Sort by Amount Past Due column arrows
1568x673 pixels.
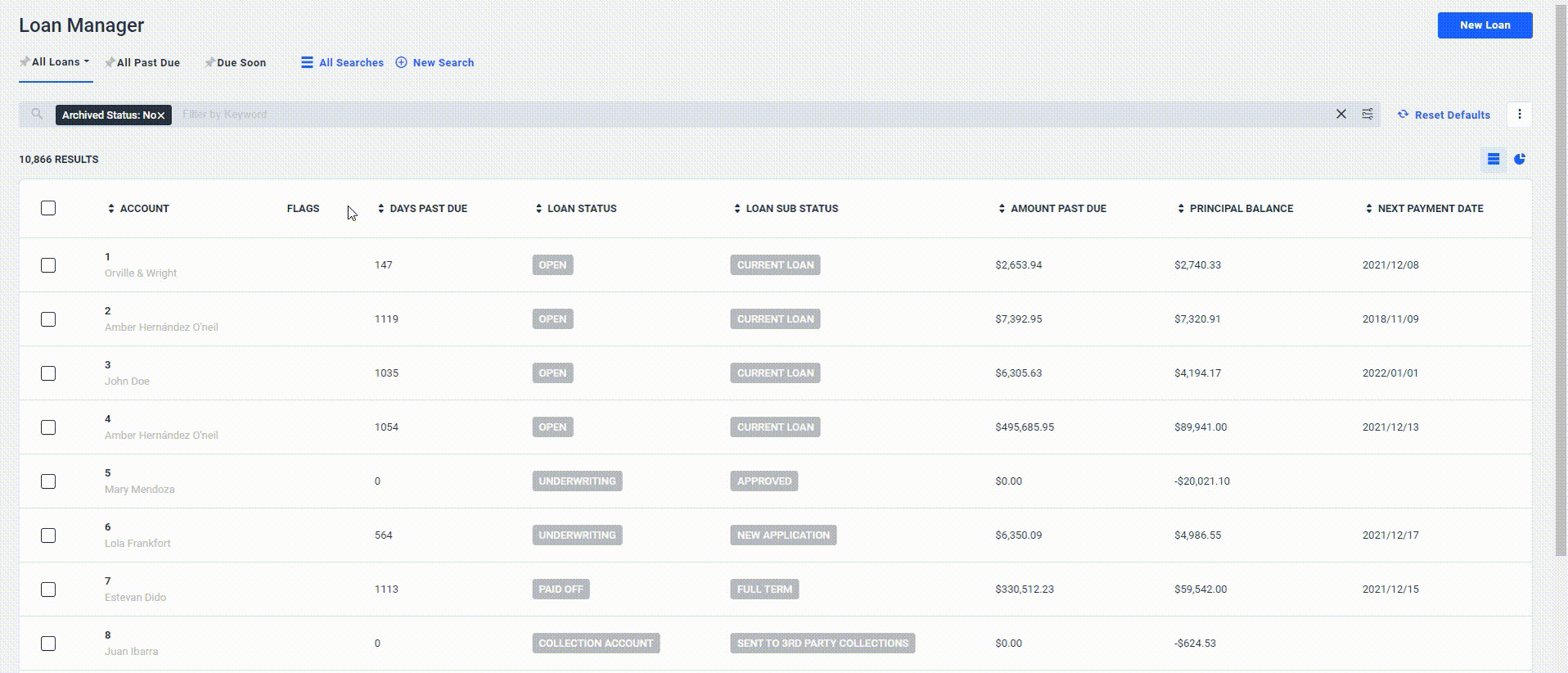1002,209
